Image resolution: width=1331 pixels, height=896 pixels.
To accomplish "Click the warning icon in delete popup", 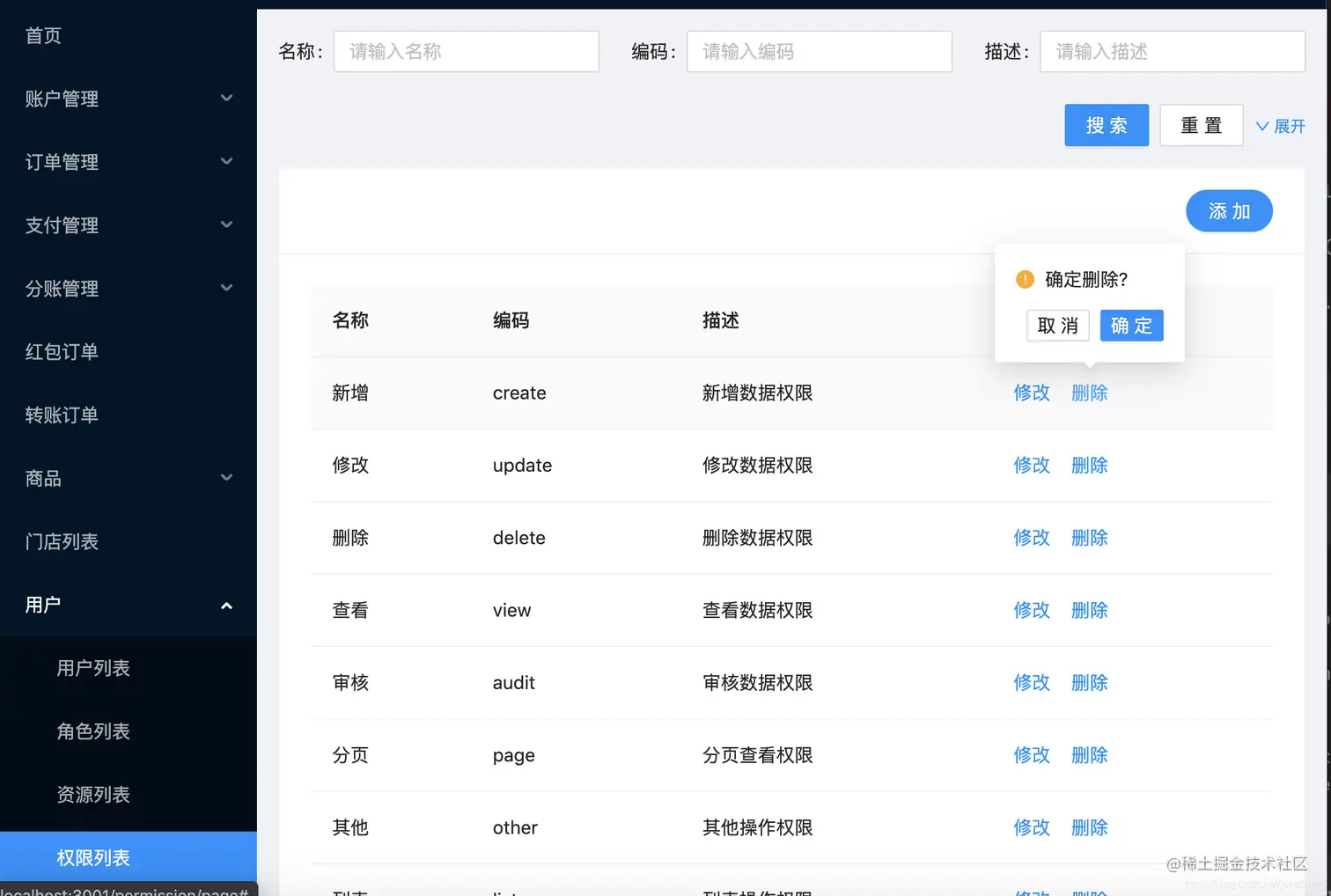I will tap(1024, 279).
